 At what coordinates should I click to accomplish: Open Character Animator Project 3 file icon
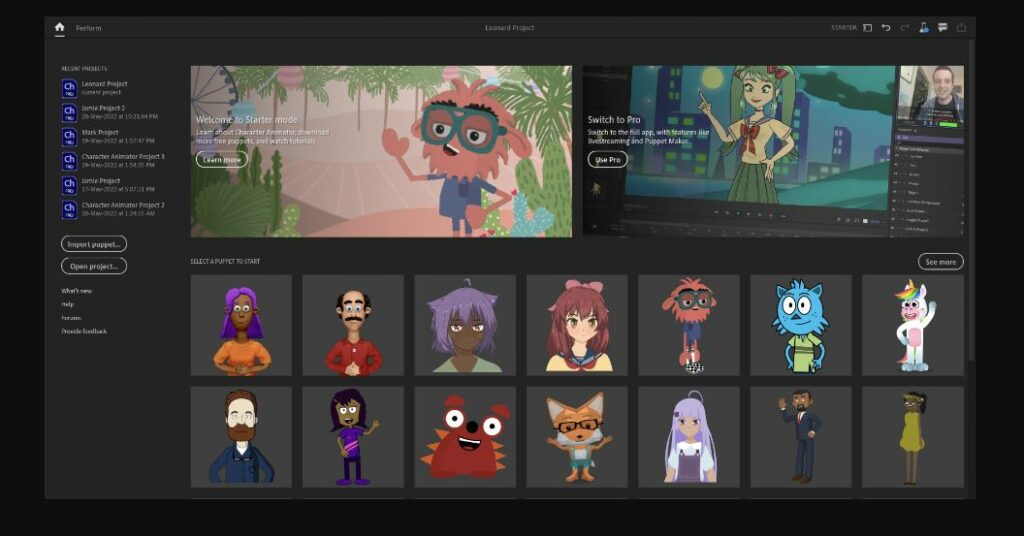69,161
